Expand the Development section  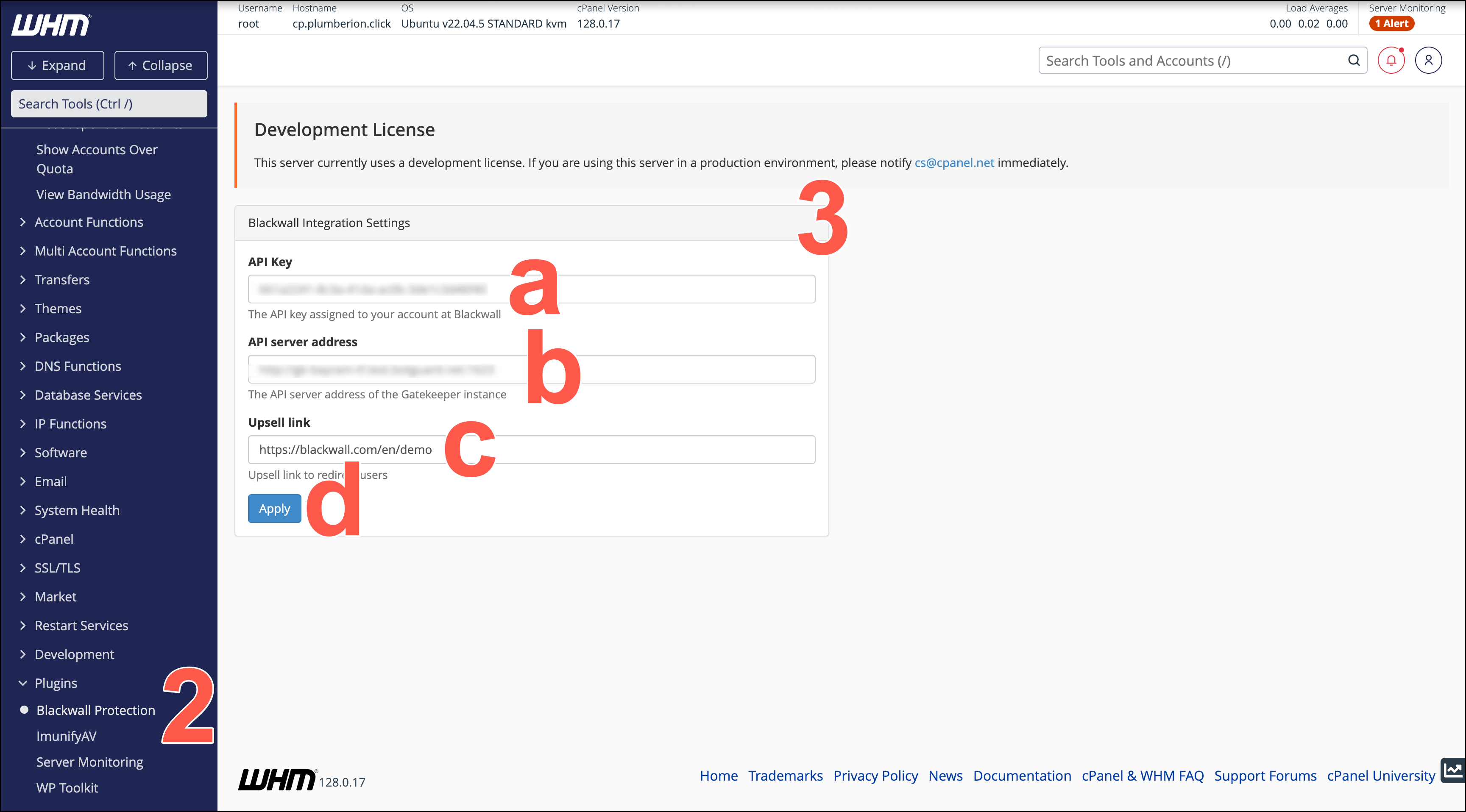(x=75, y=654)
